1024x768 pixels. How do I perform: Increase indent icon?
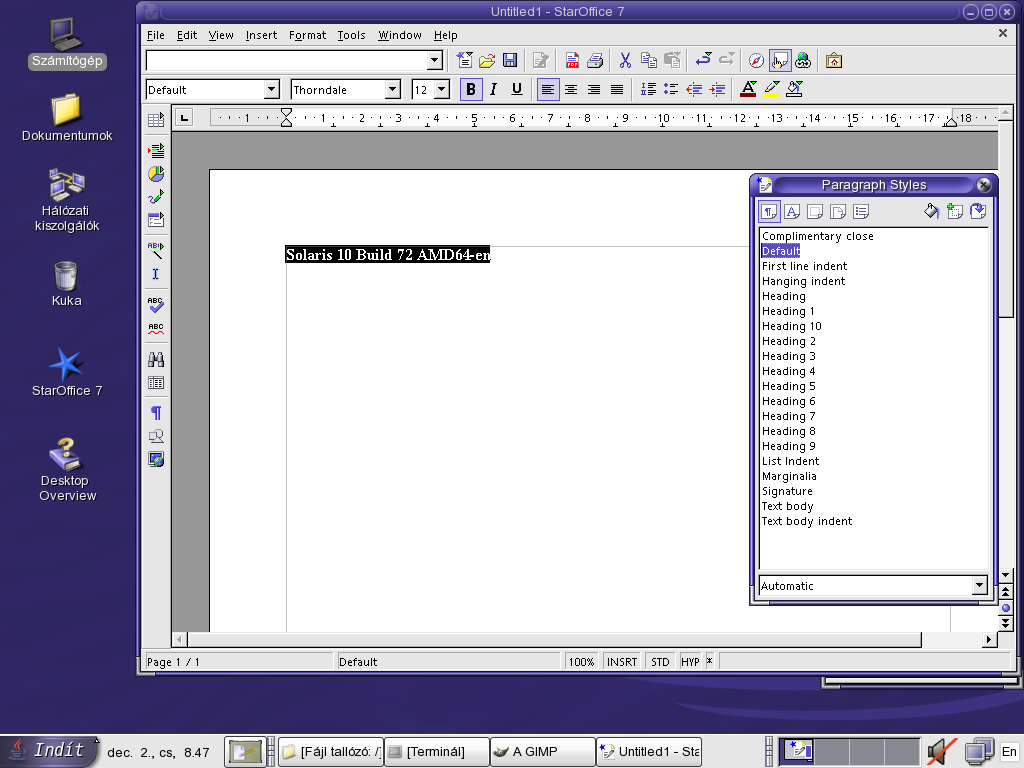click(x=717, y=89)
